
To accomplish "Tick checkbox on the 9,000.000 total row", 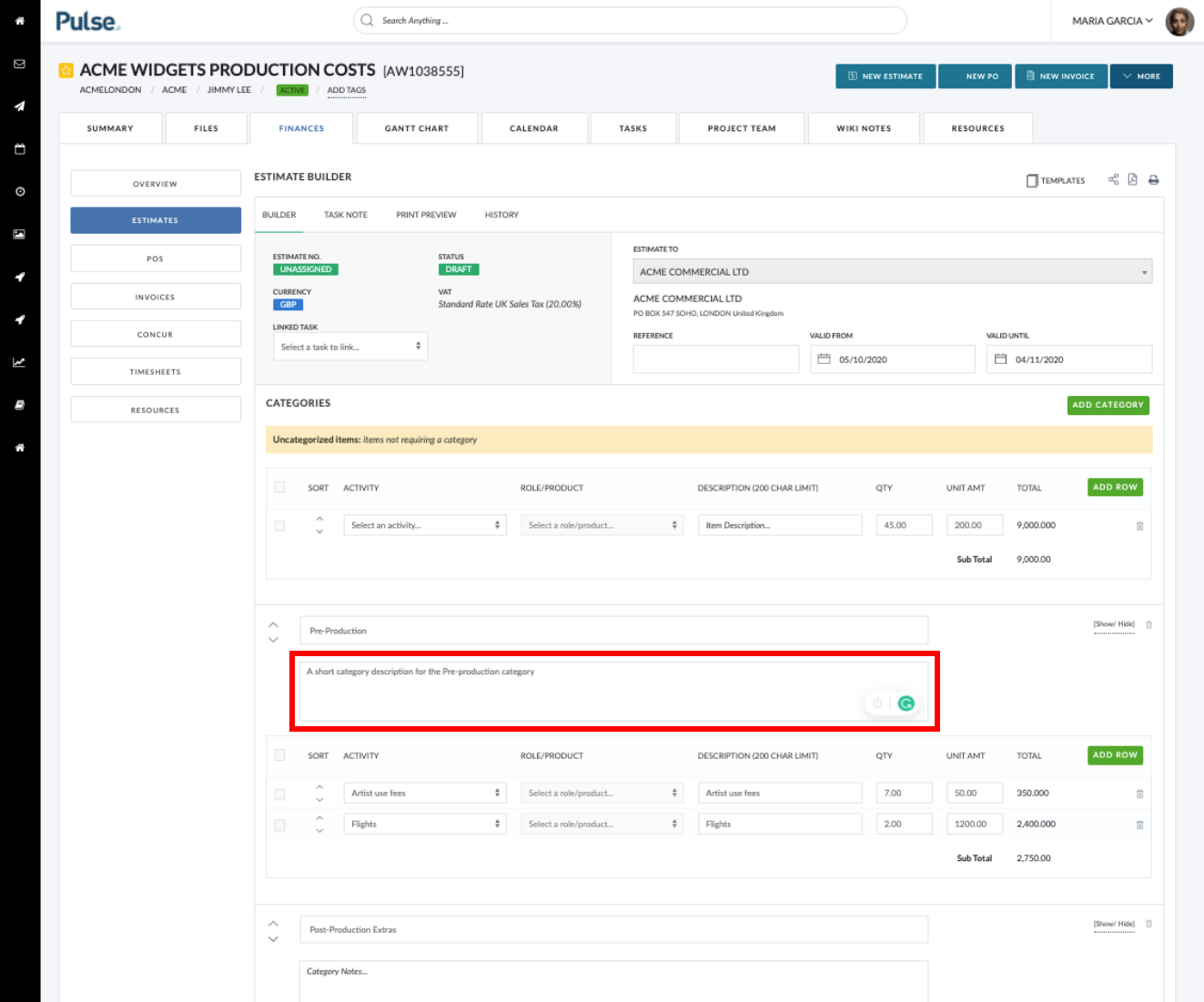I will coord(279,525).
